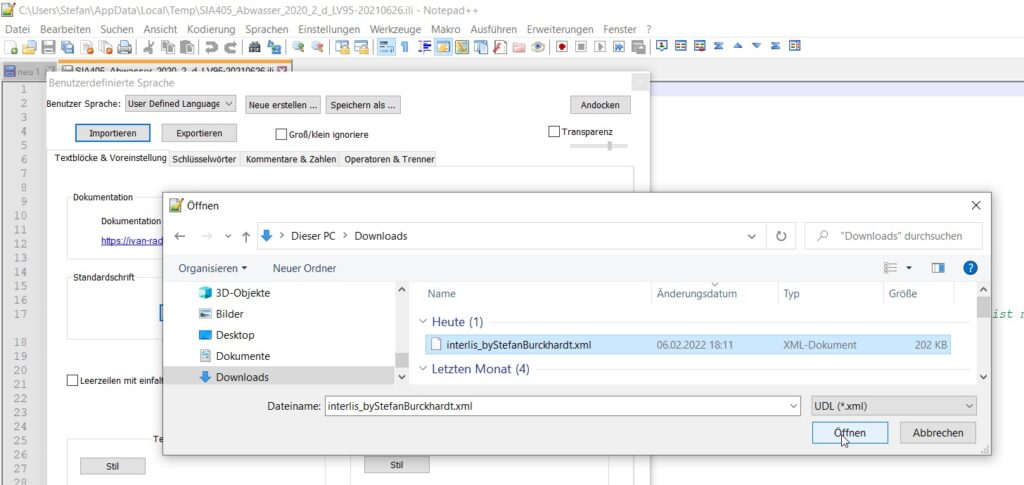The image size is (1024, 485).
Task: Click the Monitoring eye icon
Action: (538, 46)
